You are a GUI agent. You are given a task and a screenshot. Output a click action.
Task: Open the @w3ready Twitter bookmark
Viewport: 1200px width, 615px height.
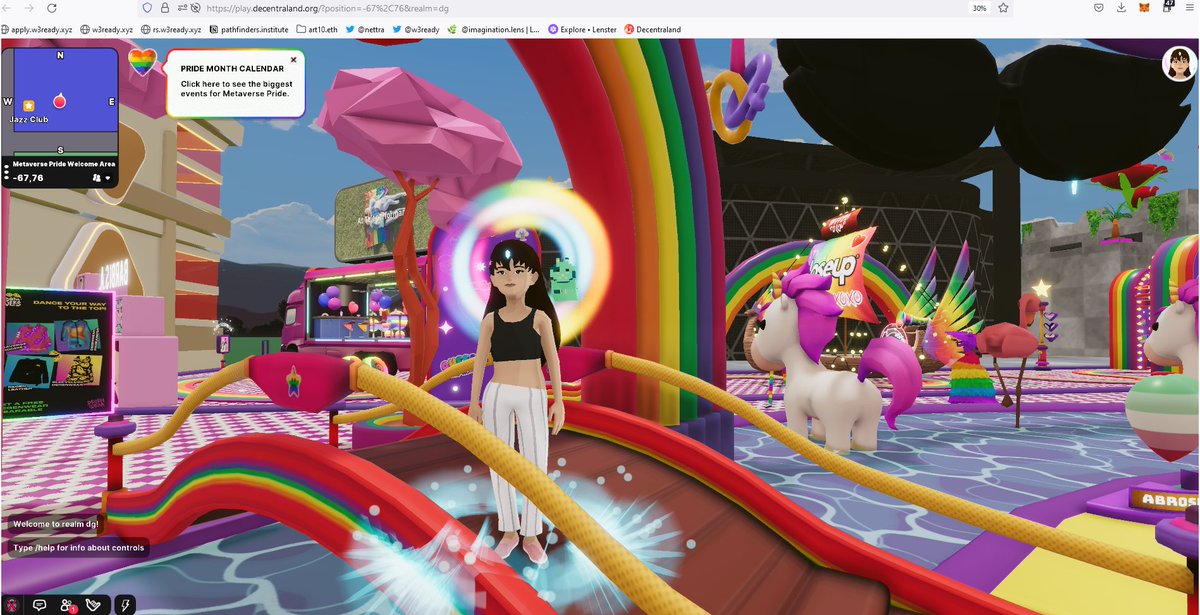click(415, 29)
